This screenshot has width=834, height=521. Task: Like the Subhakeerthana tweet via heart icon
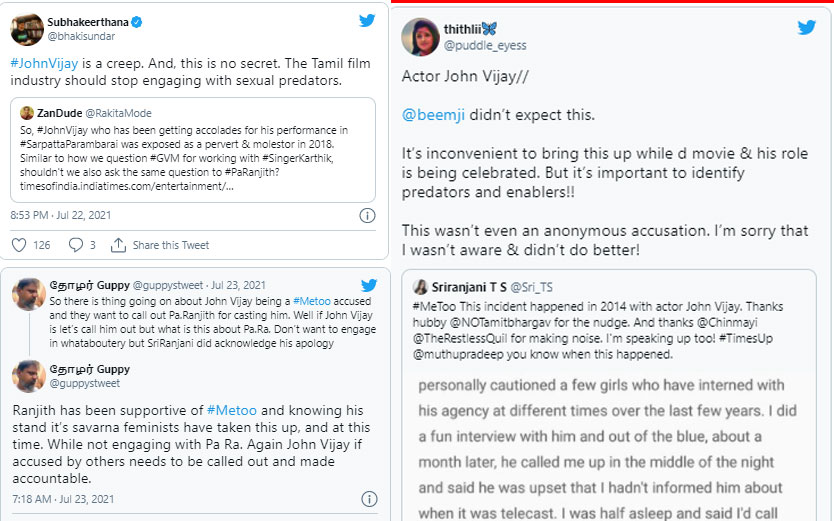point(19,245)
